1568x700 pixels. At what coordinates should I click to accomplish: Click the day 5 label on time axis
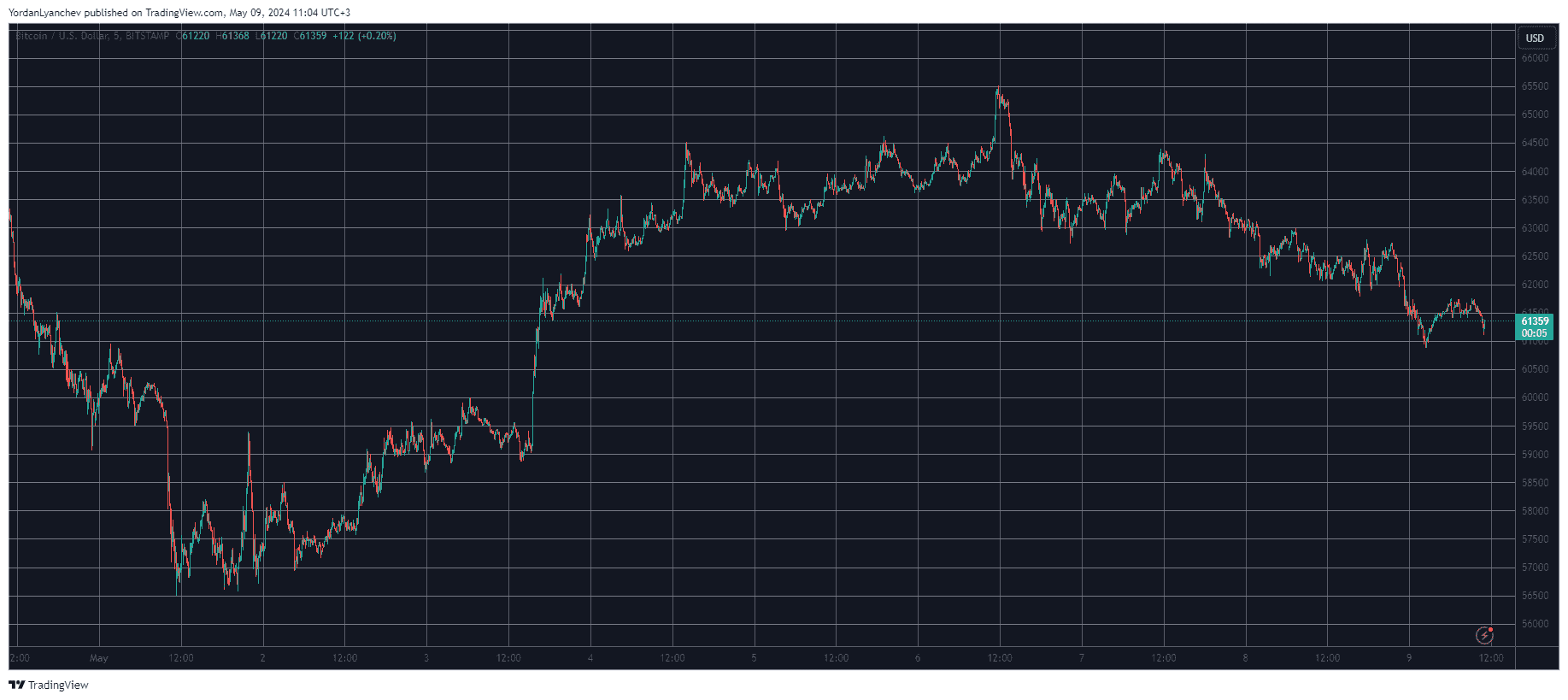click(754, 658)
